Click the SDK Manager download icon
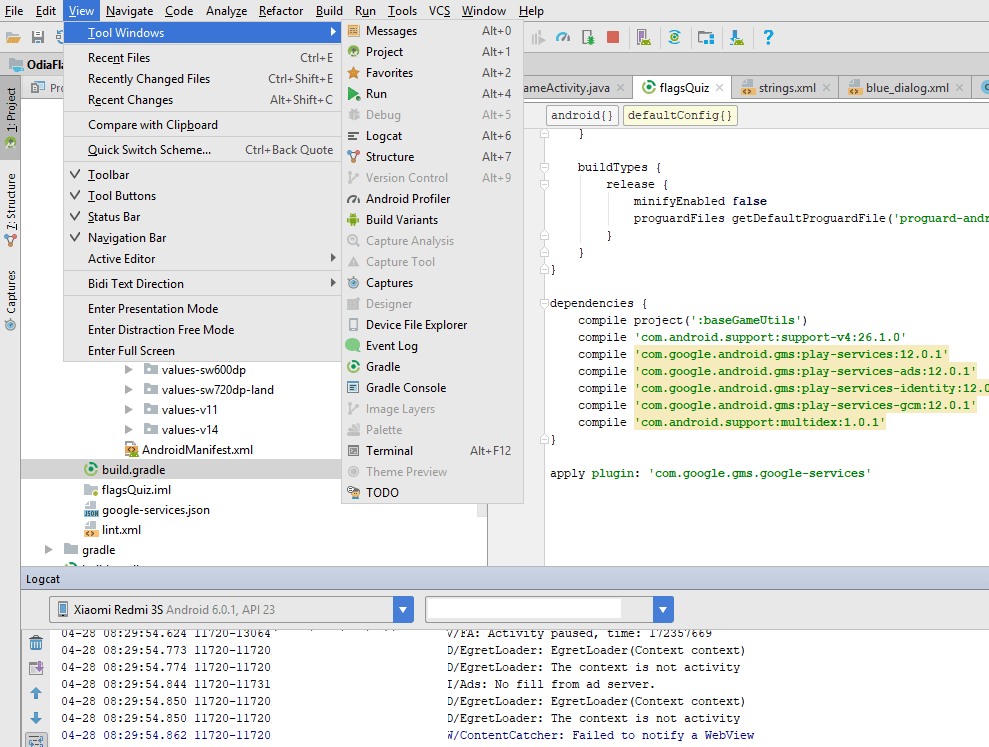The image size is (989, 747). 737,38
